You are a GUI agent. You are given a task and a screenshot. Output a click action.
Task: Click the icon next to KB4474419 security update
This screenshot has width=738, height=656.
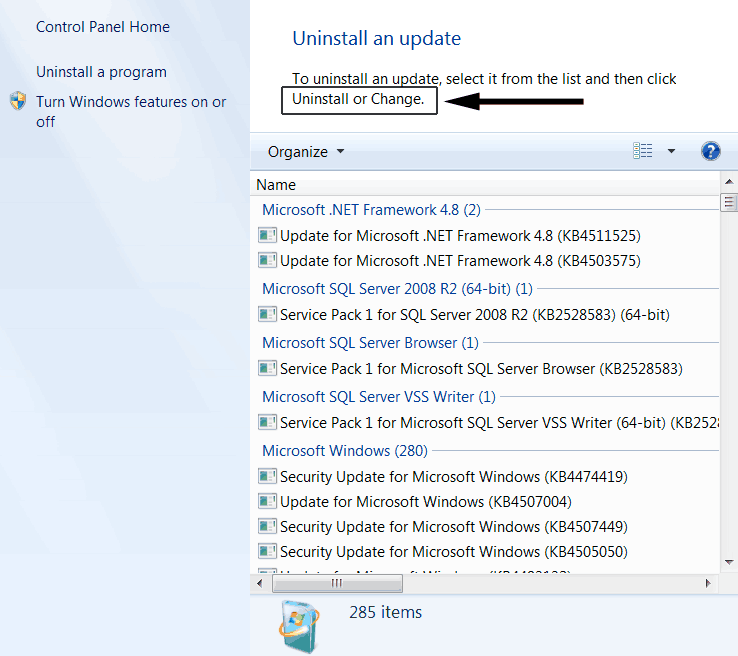[267, 476]
